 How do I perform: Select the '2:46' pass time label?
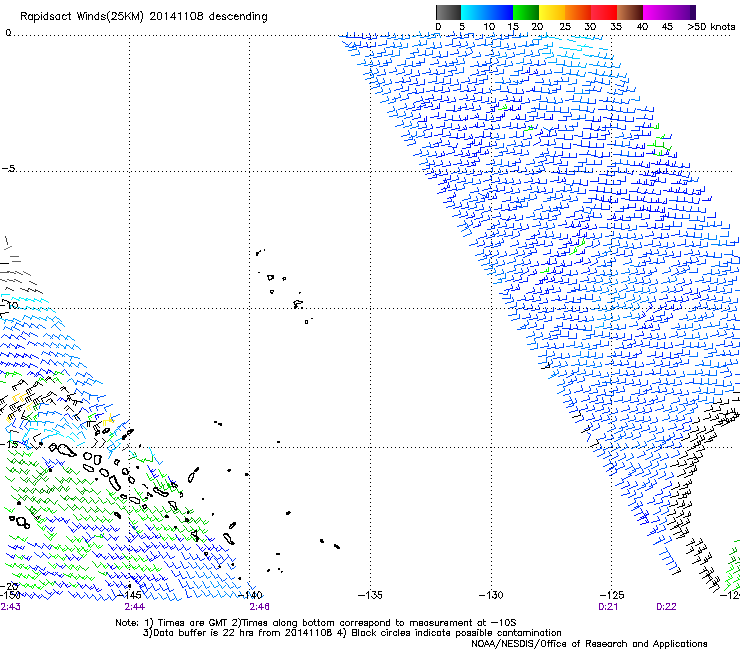point(260,607)
